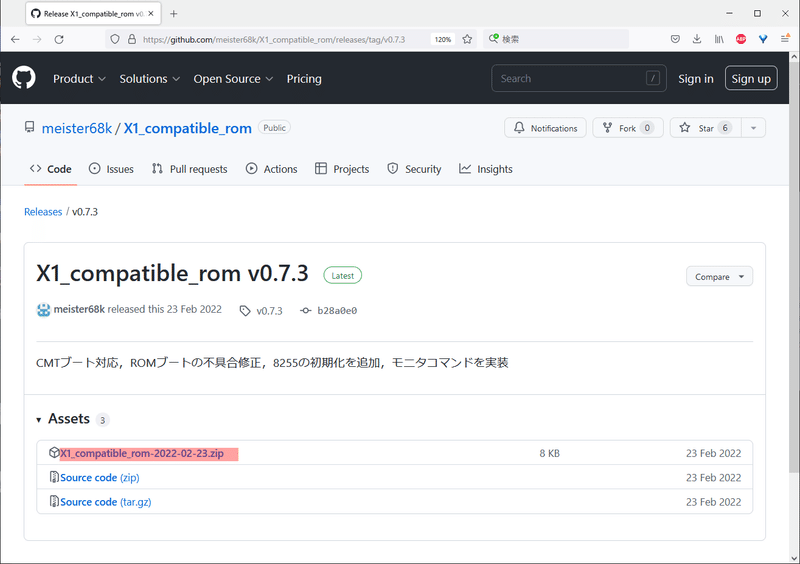Switch to the Issues tab
Screen dimensions: 800x564
tap(111, 169)
